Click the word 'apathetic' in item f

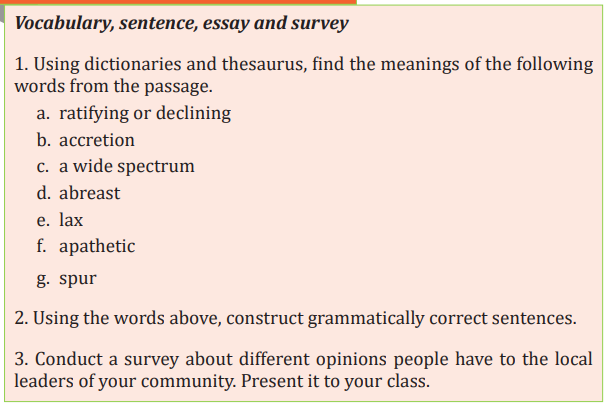[97, 247]
